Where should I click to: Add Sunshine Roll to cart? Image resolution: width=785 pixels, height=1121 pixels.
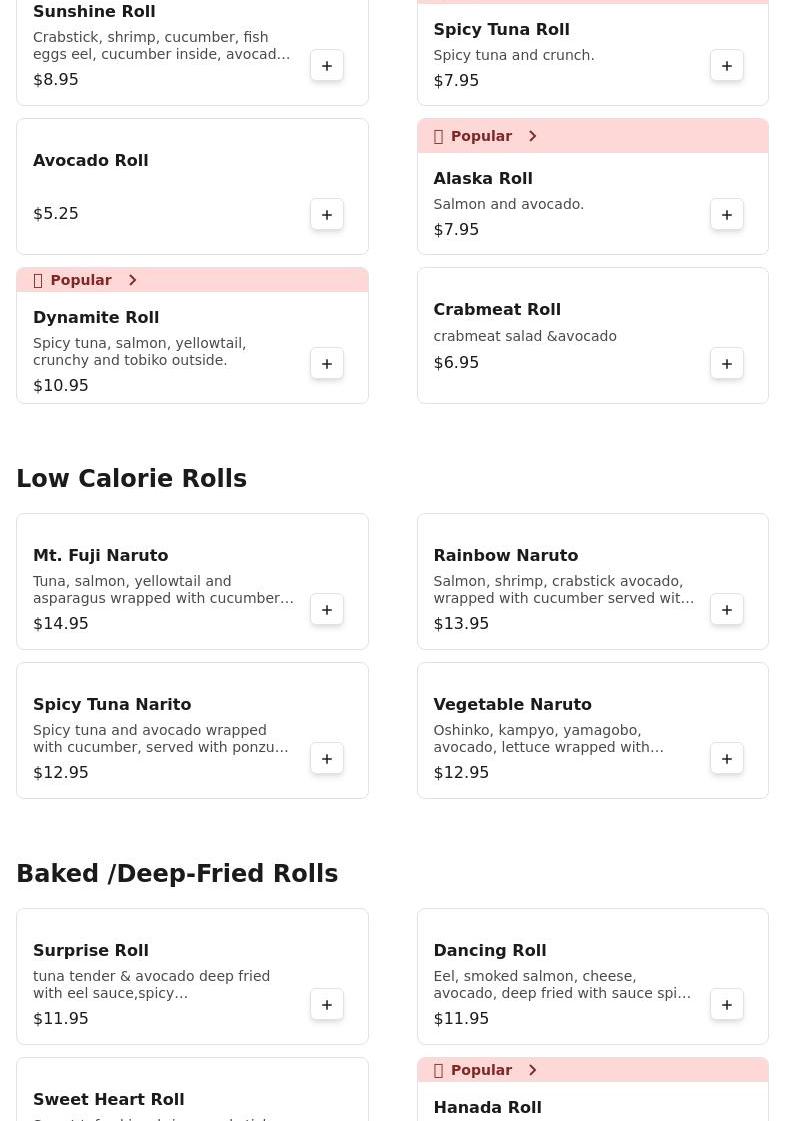327,66
